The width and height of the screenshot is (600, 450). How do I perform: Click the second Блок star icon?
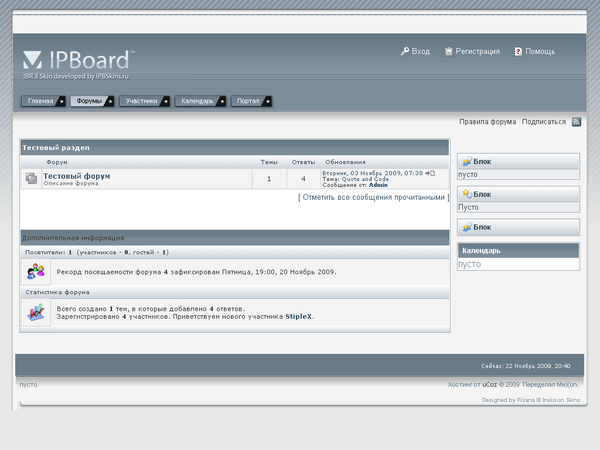tap(467, 194)
